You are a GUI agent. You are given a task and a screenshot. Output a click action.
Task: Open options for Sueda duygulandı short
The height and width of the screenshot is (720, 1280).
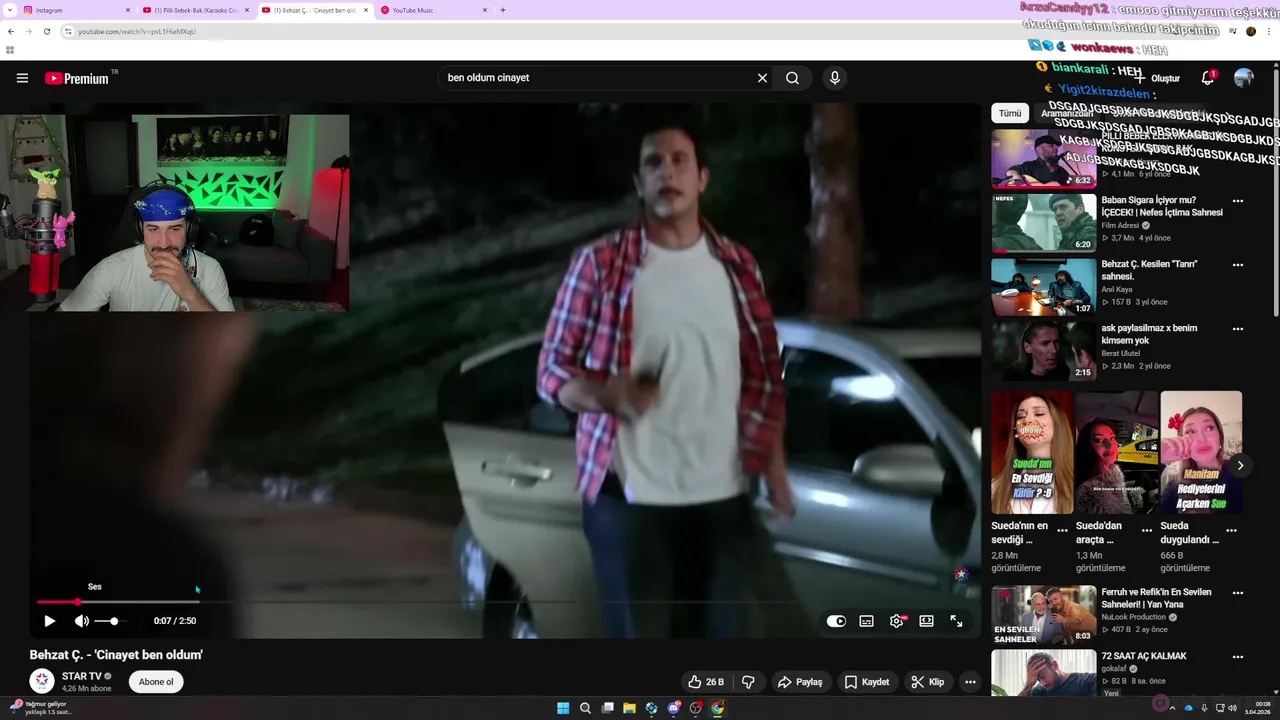[1232, 530]
